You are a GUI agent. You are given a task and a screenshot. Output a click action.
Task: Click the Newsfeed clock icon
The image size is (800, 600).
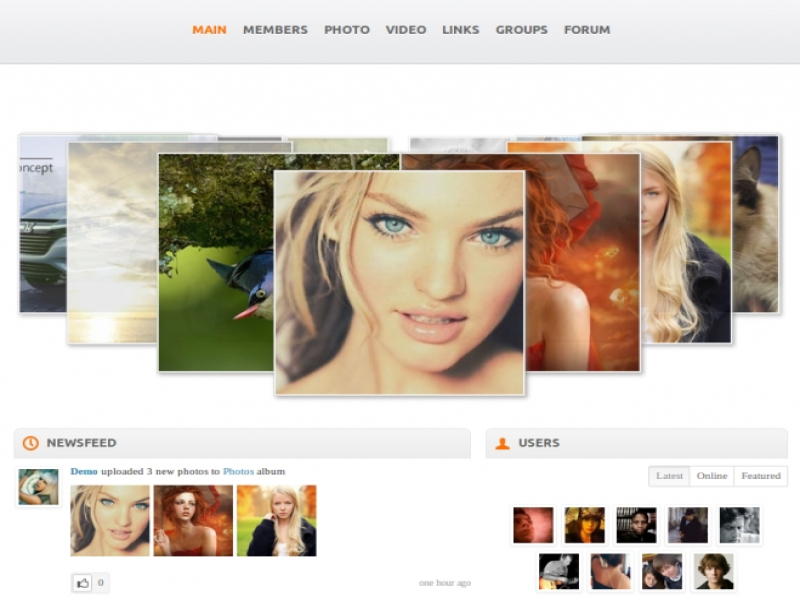tap(31, 443)
